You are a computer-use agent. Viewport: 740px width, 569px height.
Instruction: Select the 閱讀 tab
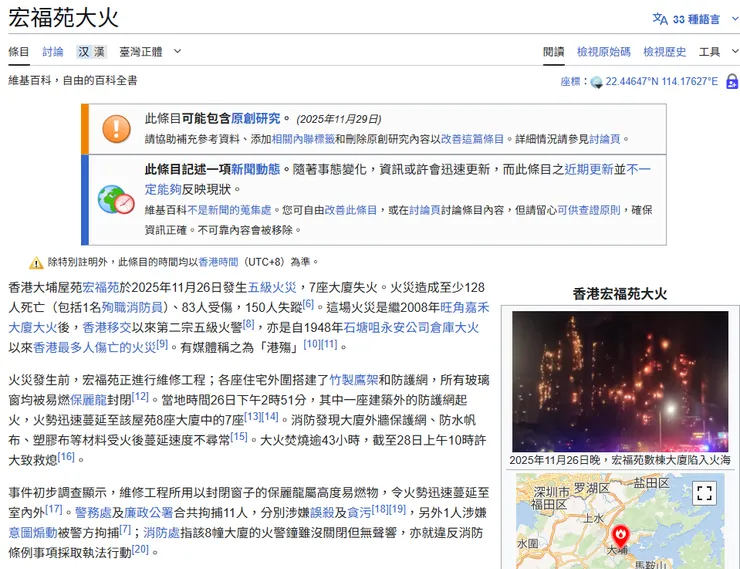pos(553,51)
